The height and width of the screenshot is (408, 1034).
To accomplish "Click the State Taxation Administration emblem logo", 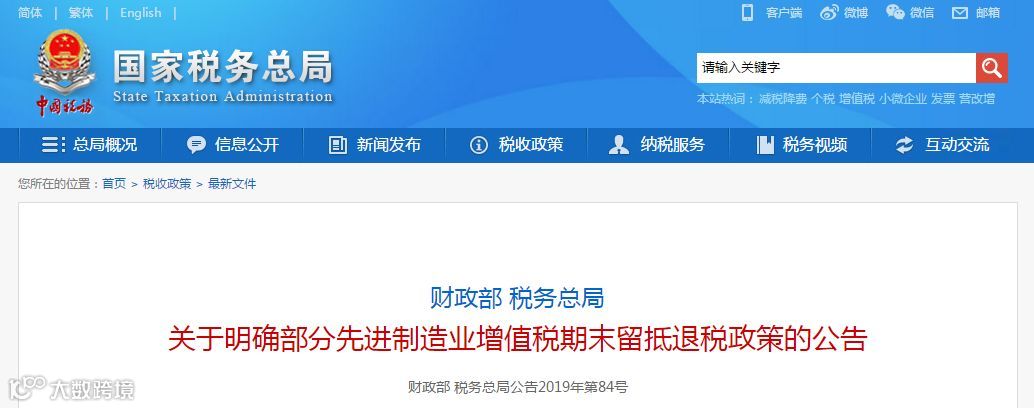I will pos(64,73).
